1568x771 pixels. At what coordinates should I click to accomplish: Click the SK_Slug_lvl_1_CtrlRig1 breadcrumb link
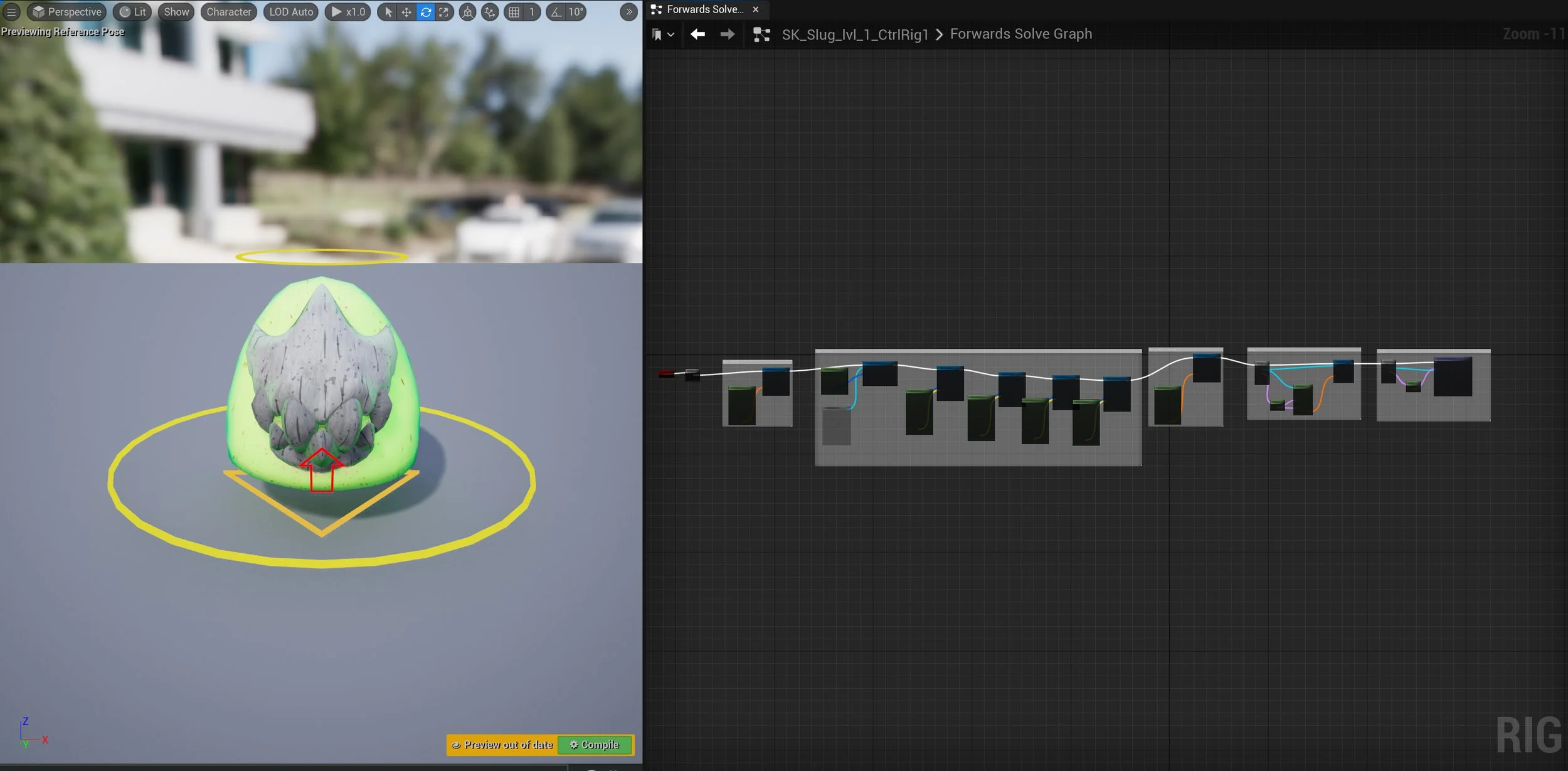(x=854, y=35)
